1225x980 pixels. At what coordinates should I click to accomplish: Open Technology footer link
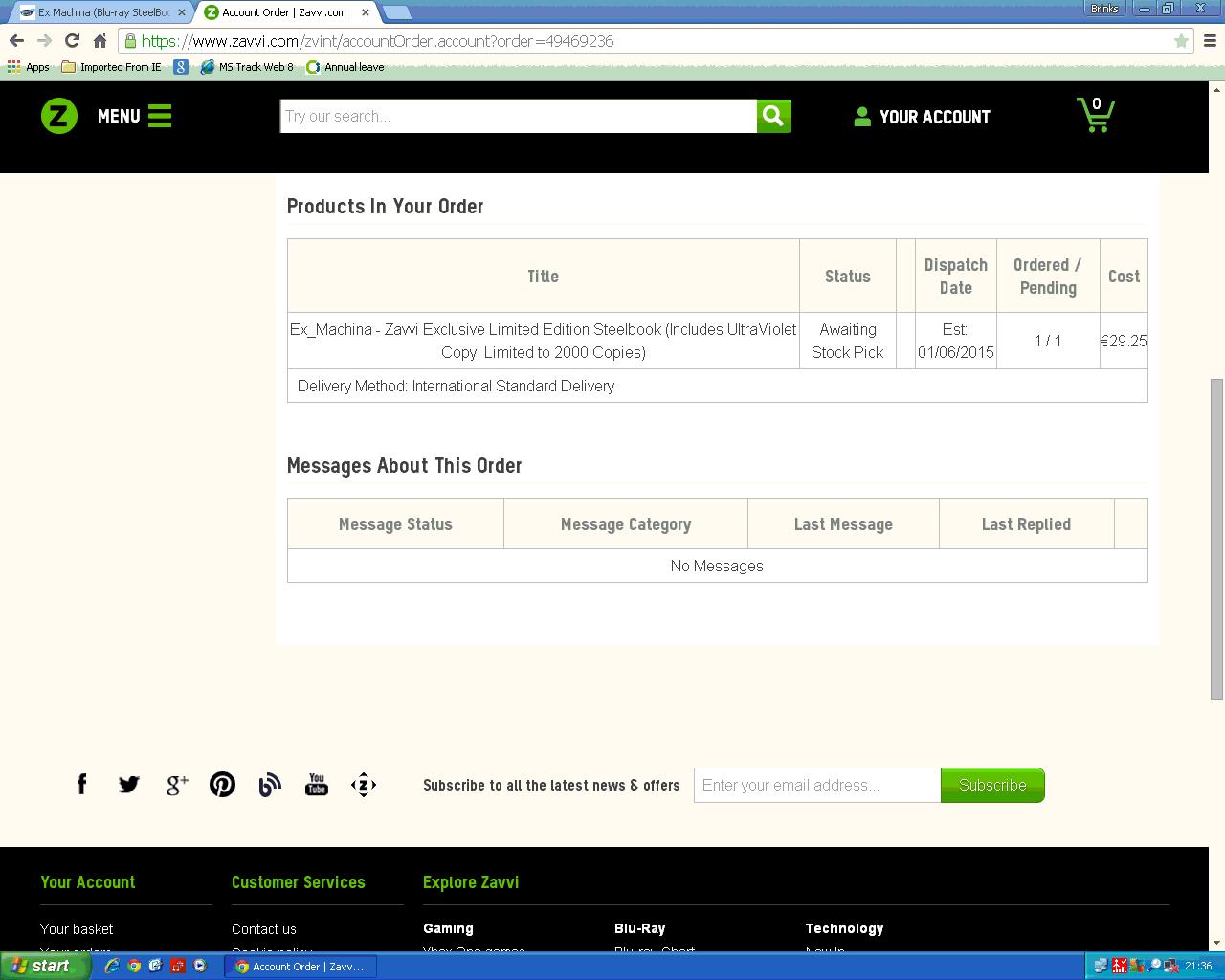(844, 928)
